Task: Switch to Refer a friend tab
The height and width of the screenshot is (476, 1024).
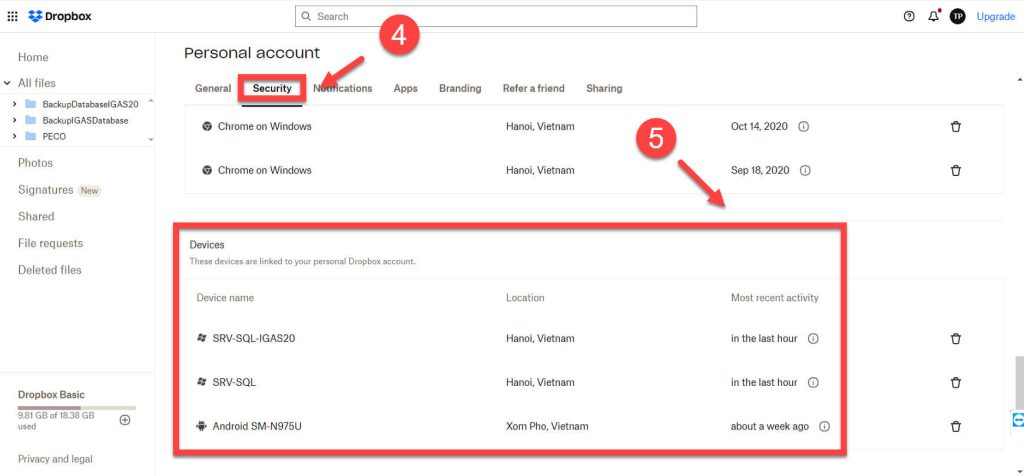Action: tap(534, 88)
